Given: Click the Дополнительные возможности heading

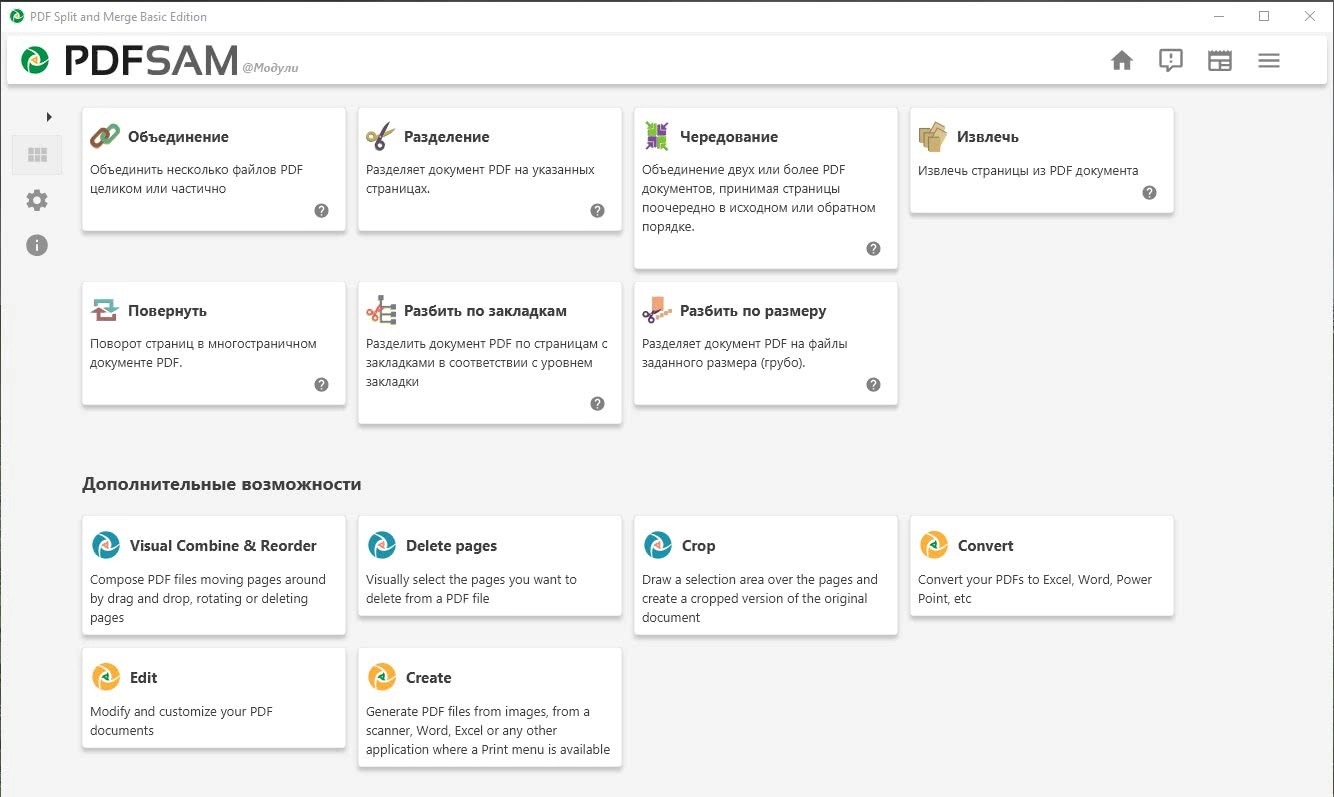Looking at the screenshot, I should pyautogui.click(x=222, y=484).
